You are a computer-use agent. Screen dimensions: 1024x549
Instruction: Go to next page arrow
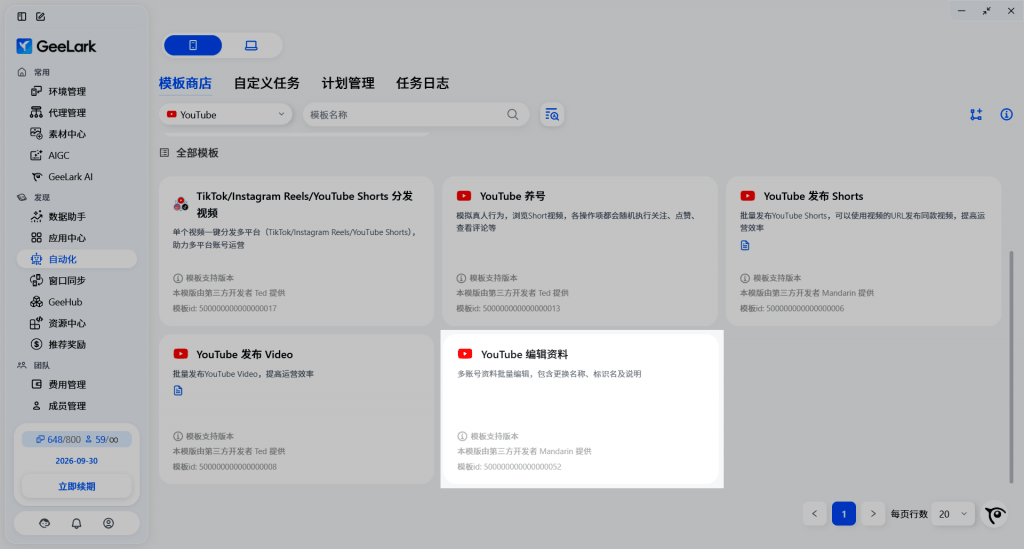coord(873,514)
